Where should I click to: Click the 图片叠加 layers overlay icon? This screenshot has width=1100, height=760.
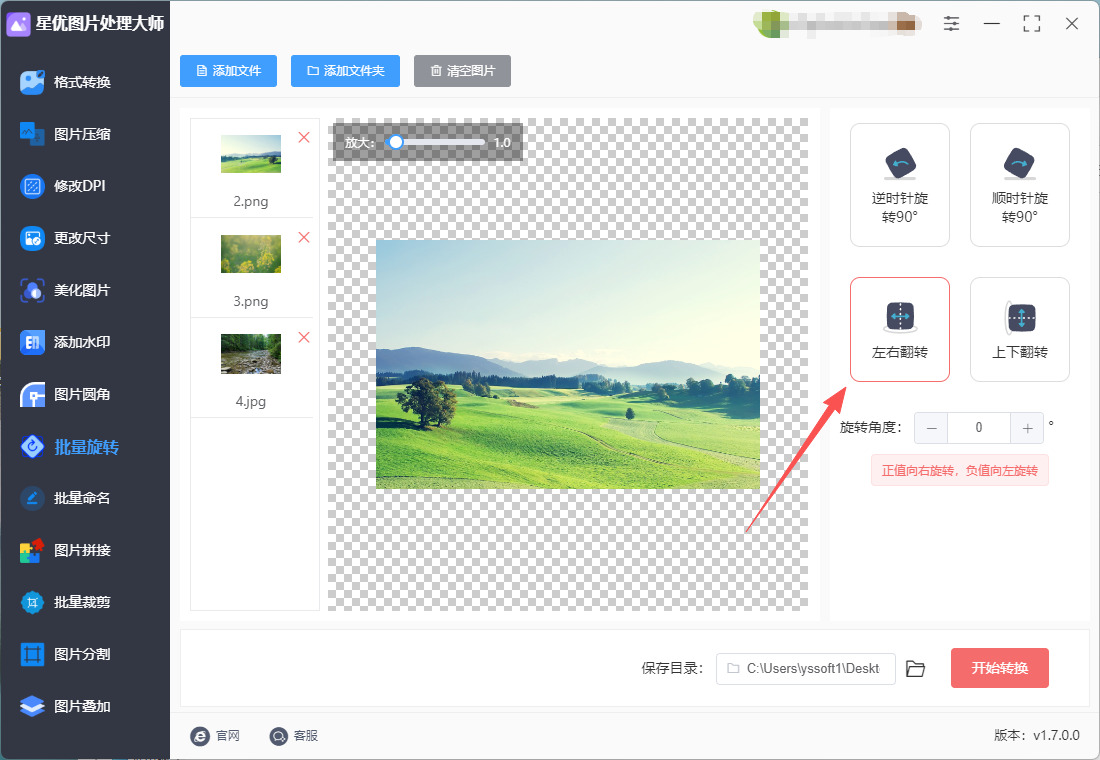point(32,706)
